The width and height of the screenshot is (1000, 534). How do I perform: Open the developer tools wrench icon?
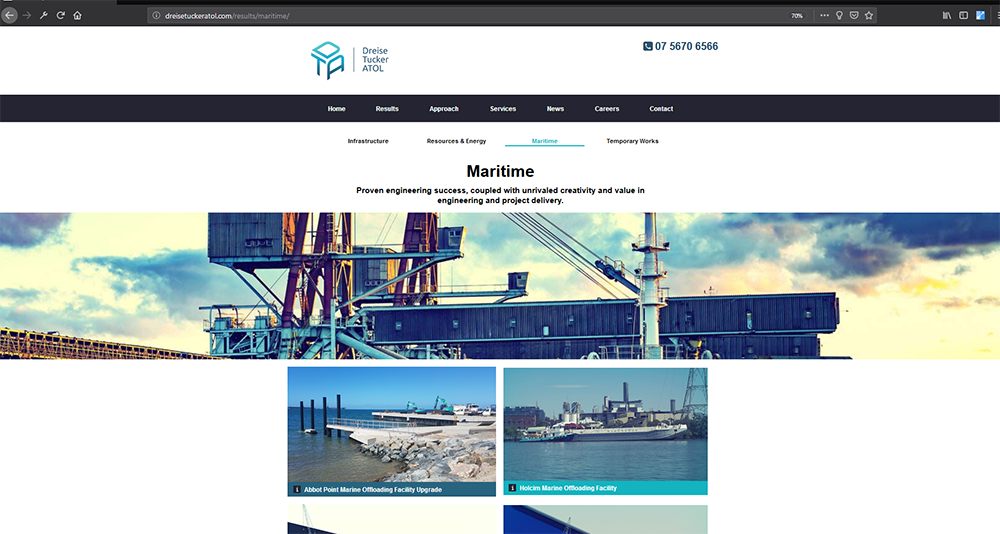(44, 15)
